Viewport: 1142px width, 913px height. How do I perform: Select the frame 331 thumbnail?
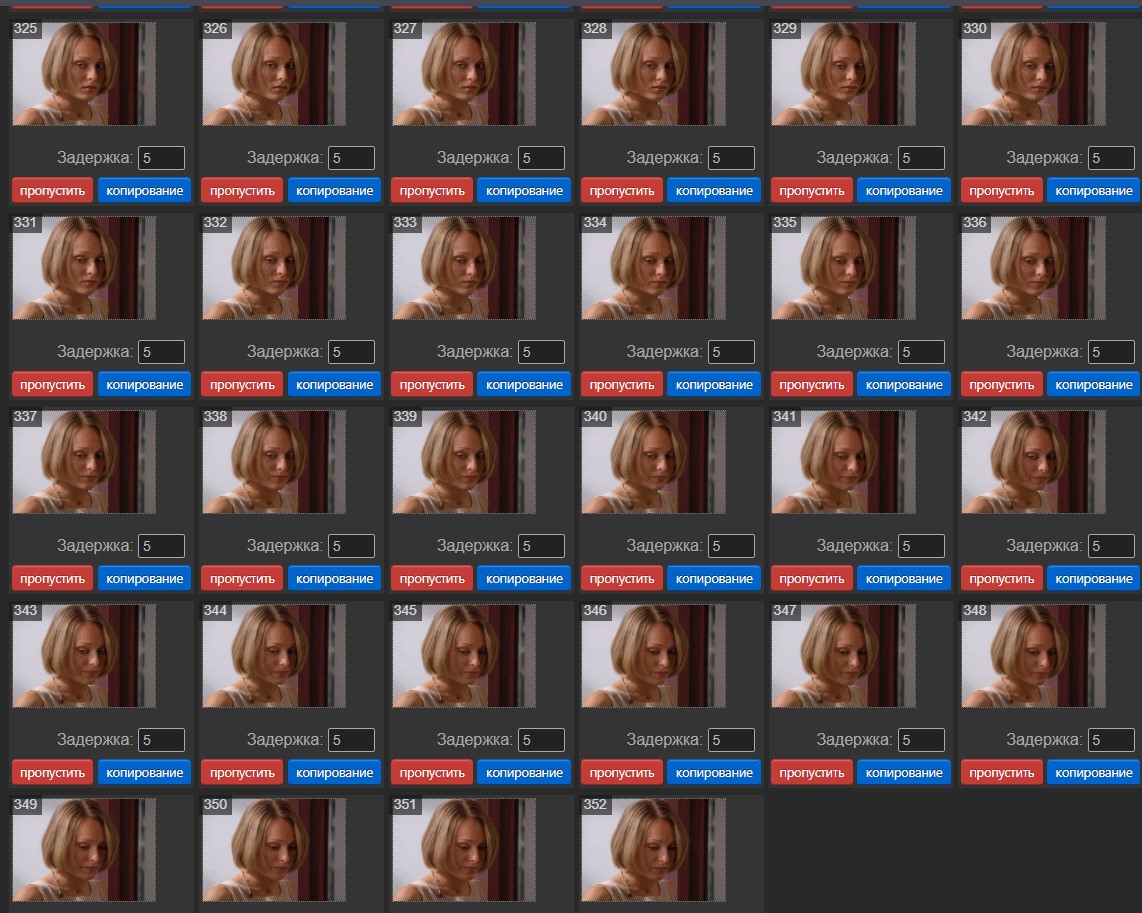point(84,267)
